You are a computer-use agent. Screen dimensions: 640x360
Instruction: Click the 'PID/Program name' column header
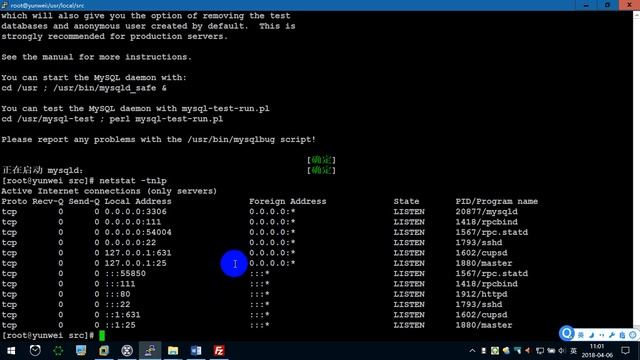[x=497, y=201]
